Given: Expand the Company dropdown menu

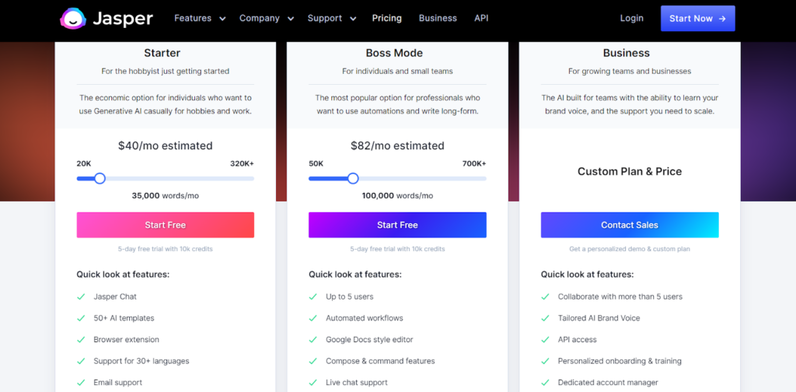Looking at the screenshot, I should click(x=267, y=18).
